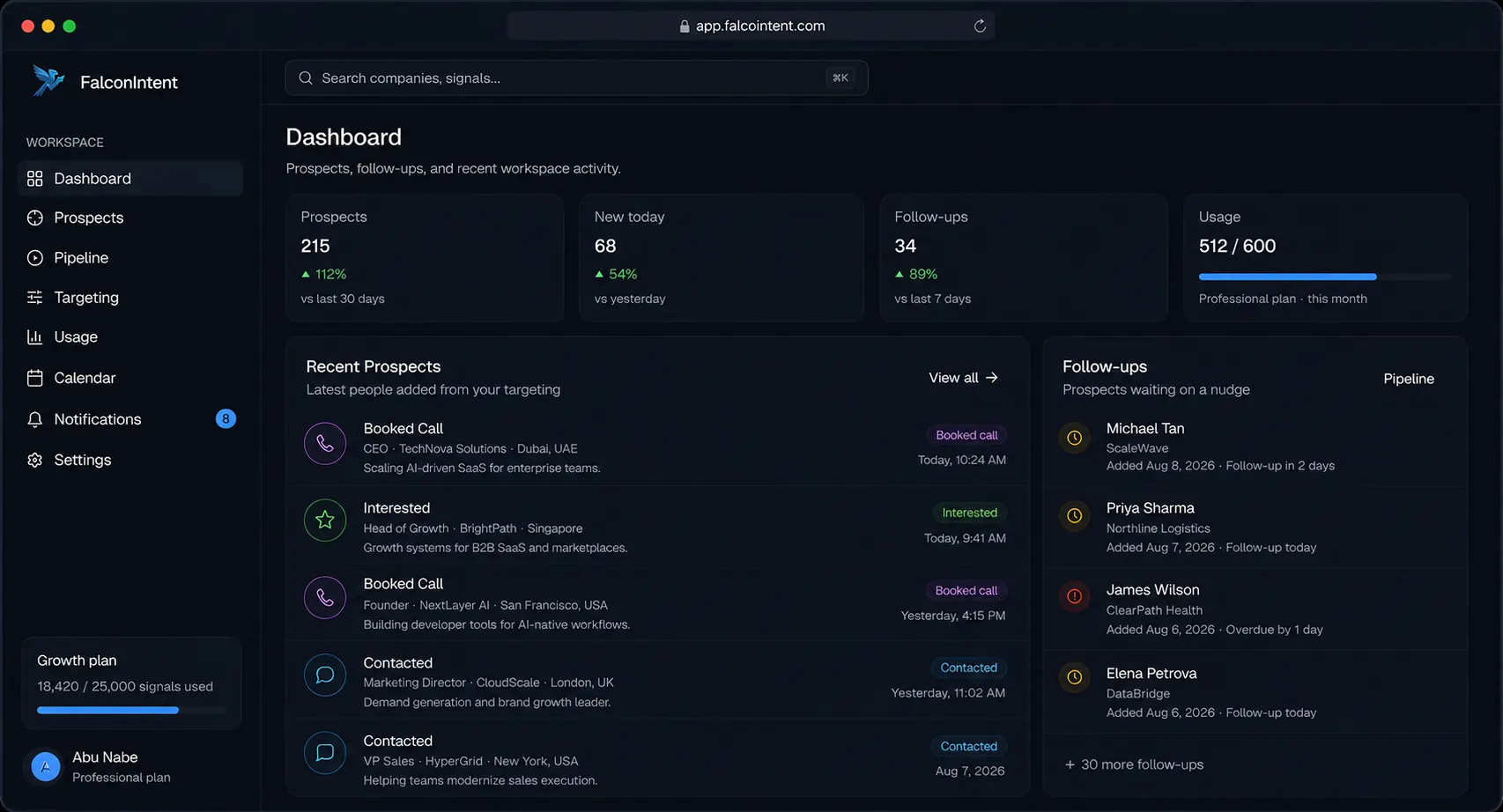Click the ⌘K shortcut hint in search
1503x812 pixels.
tap(840, 78)
